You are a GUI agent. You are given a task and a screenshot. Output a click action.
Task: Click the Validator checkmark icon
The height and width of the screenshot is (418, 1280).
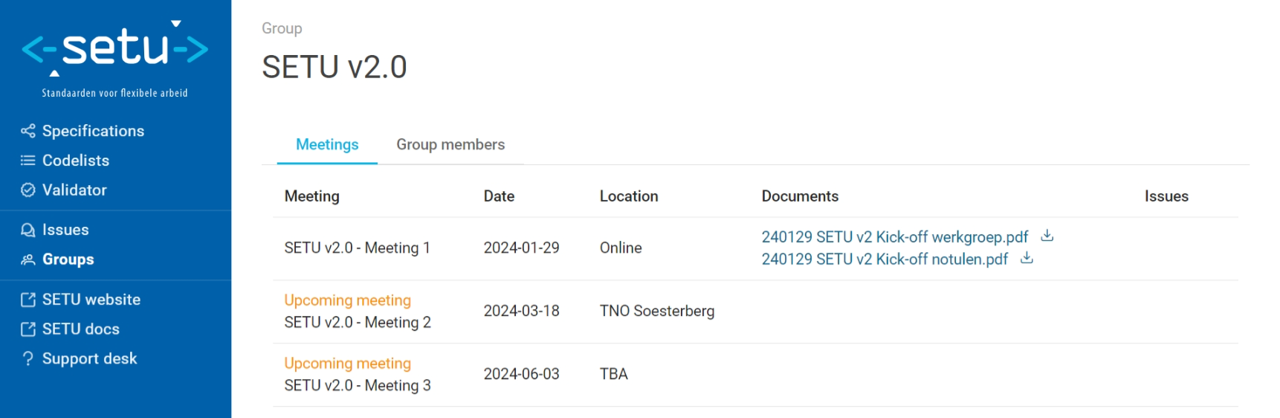28,190
